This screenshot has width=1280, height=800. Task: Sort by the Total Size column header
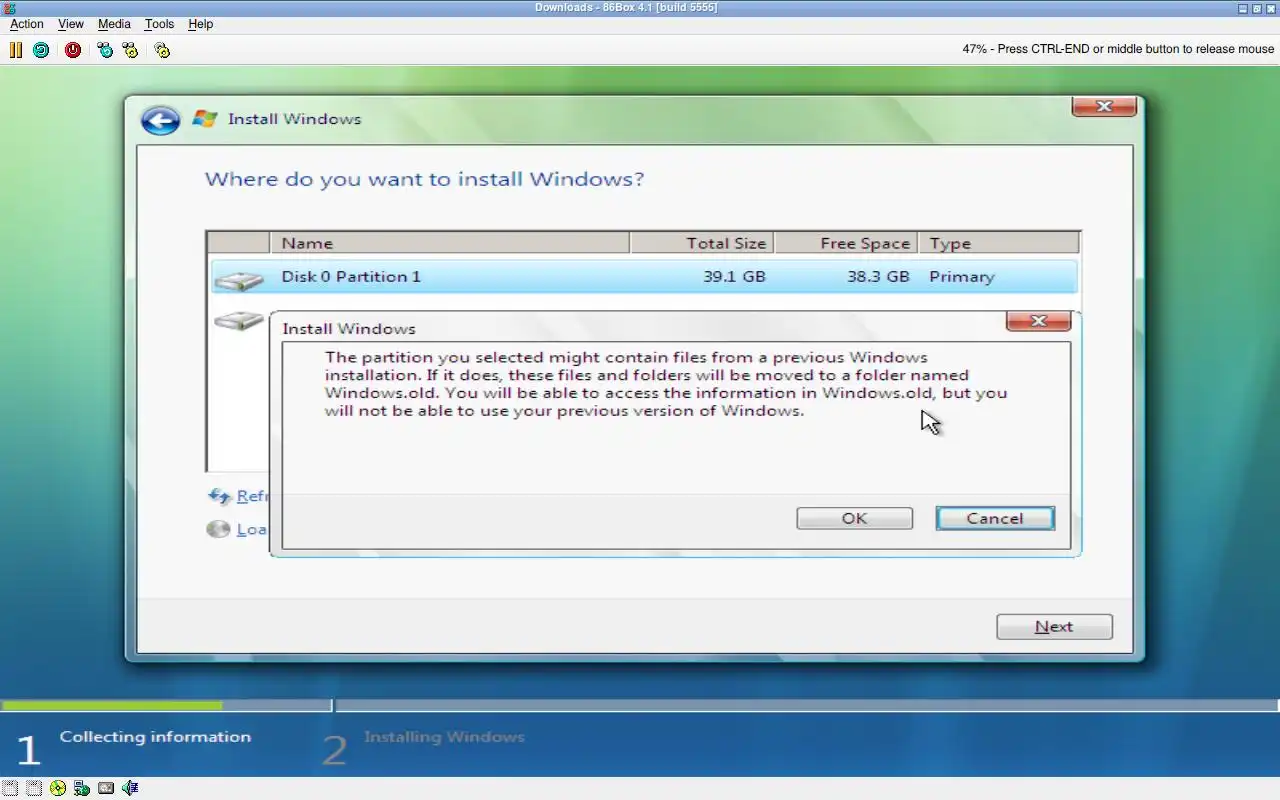(702, 243)
